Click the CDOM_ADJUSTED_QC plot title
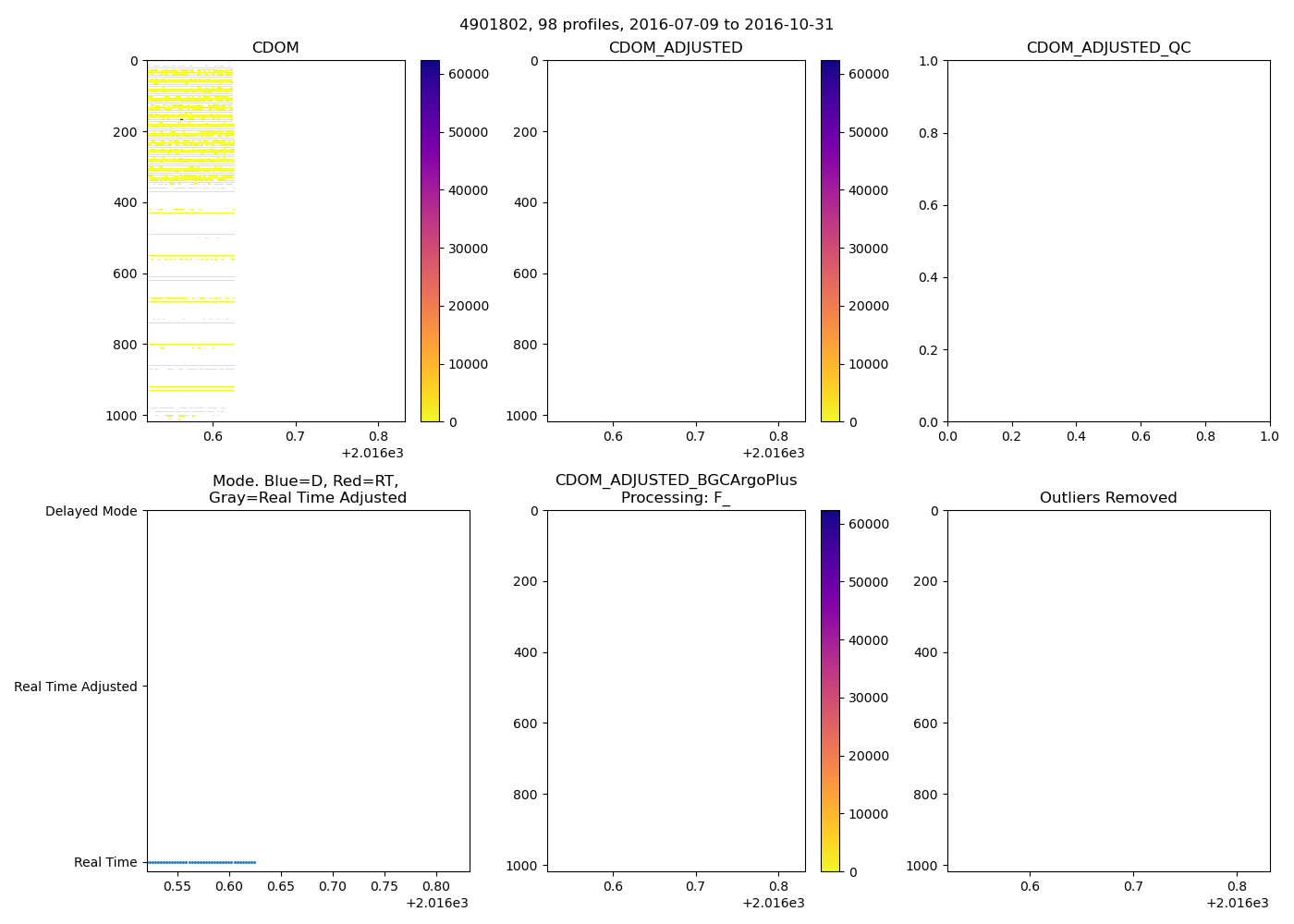The width and height of the screenshot is (1294, 924). (1108, 48)
